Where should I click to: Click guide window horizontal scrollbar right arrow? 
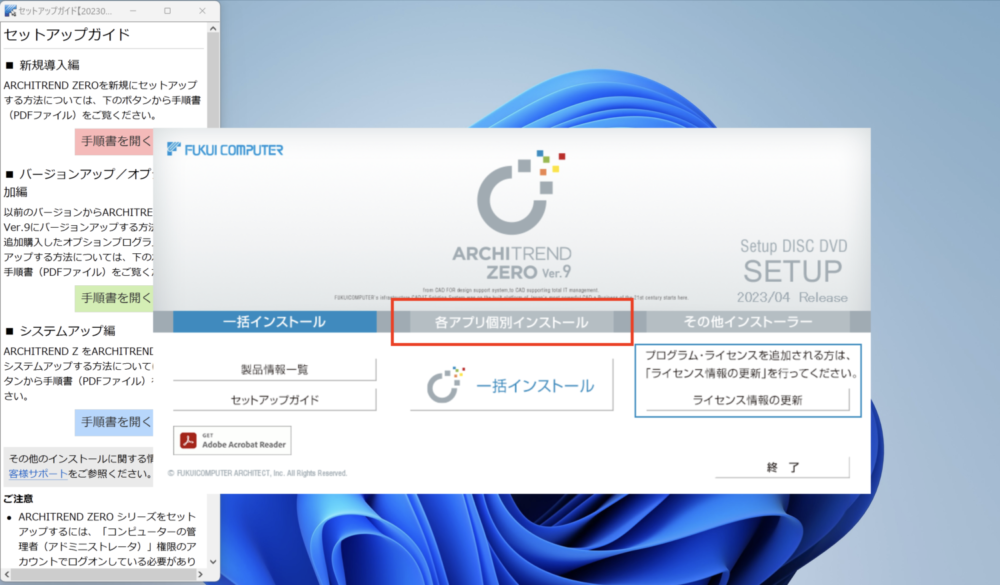click(x=200, y=575)
